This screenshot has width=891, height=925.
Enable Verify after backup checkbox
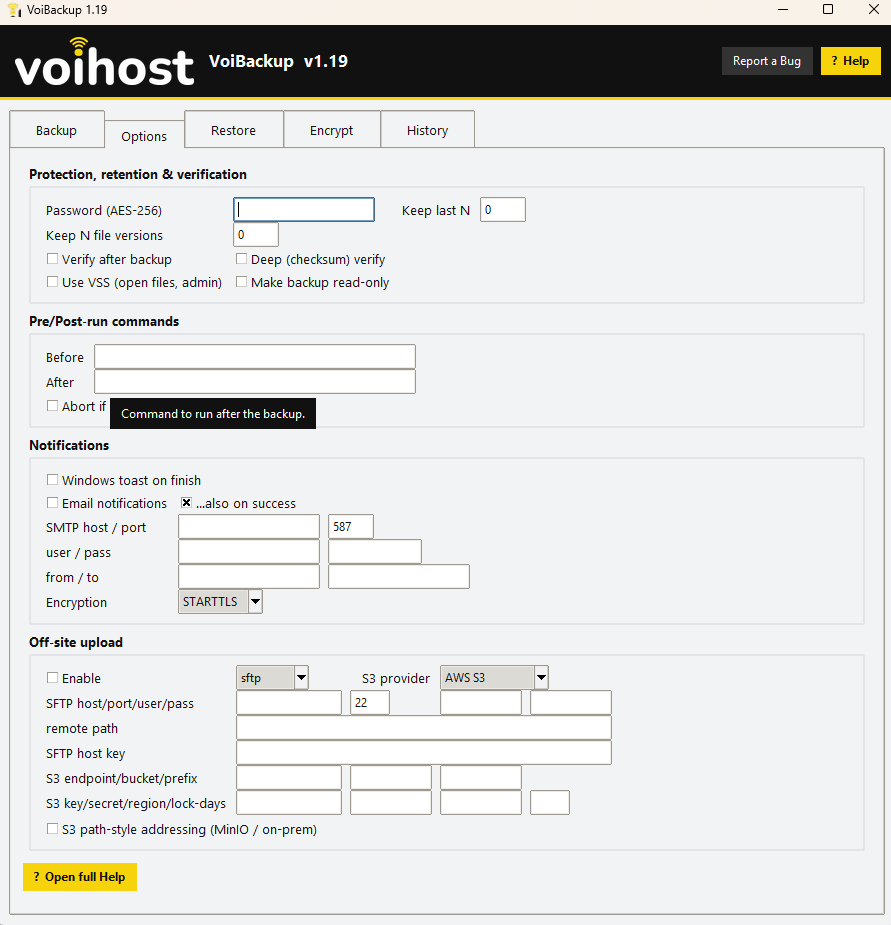(53, 259)
